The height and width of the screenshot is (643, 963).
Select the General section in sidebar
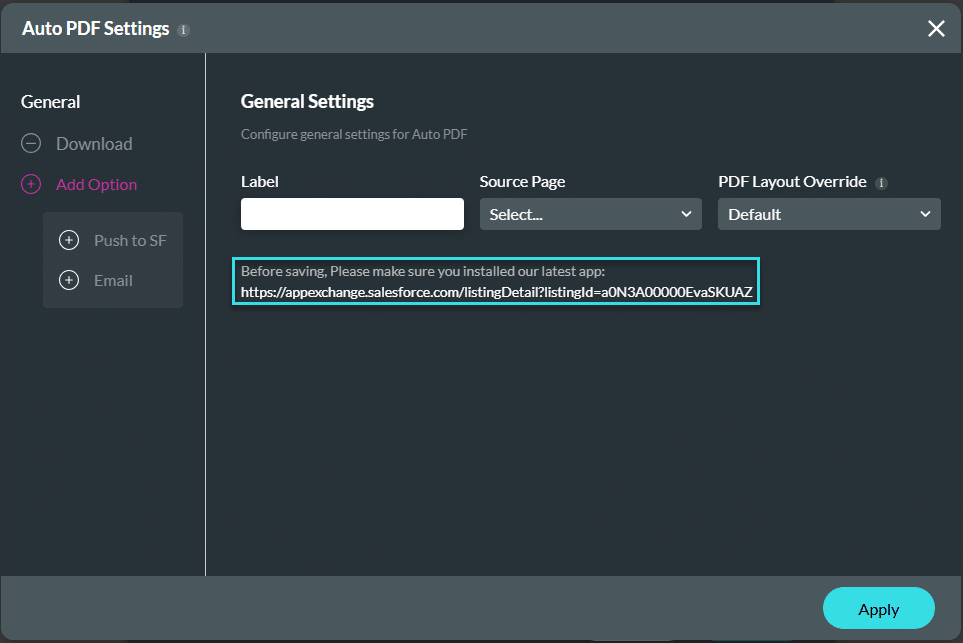click(51, 102)
